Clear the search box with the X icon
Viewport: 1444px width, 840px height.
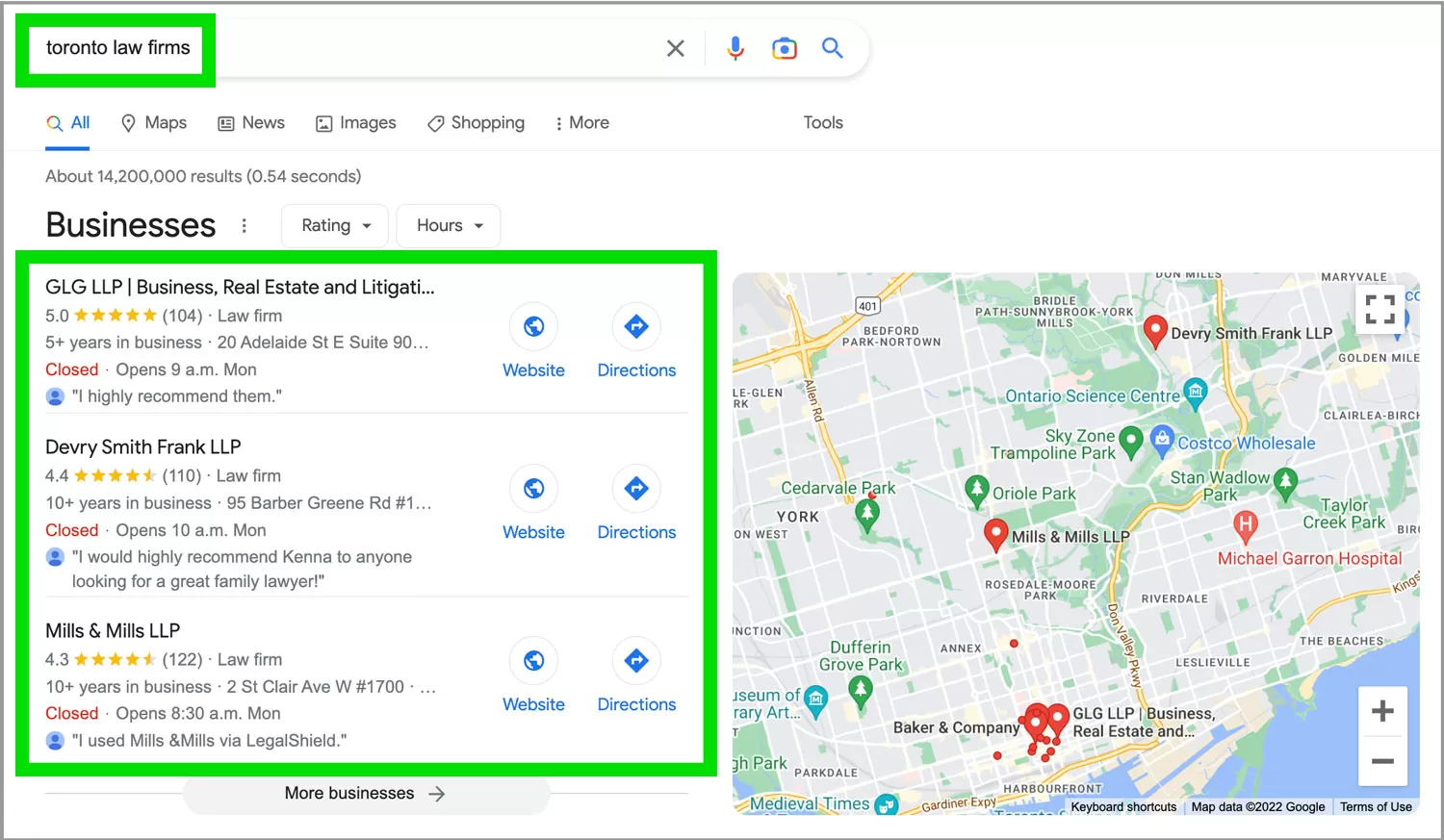pyautogui.click(x=676, y=48)
